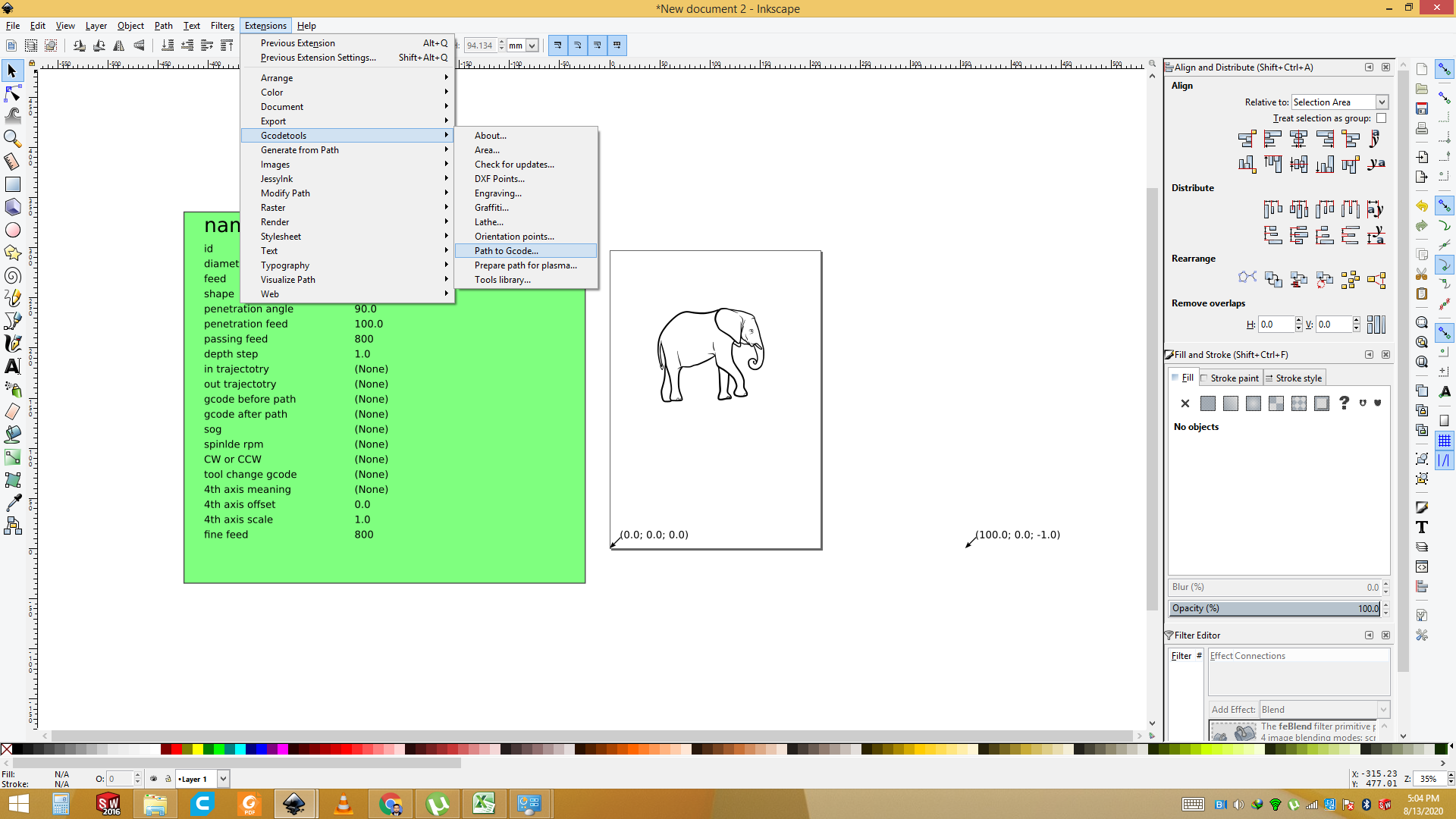Open the Relative to Selection Area dropdown
The height and width of the screenshot is (819, 1456).
pos(1339,102)
